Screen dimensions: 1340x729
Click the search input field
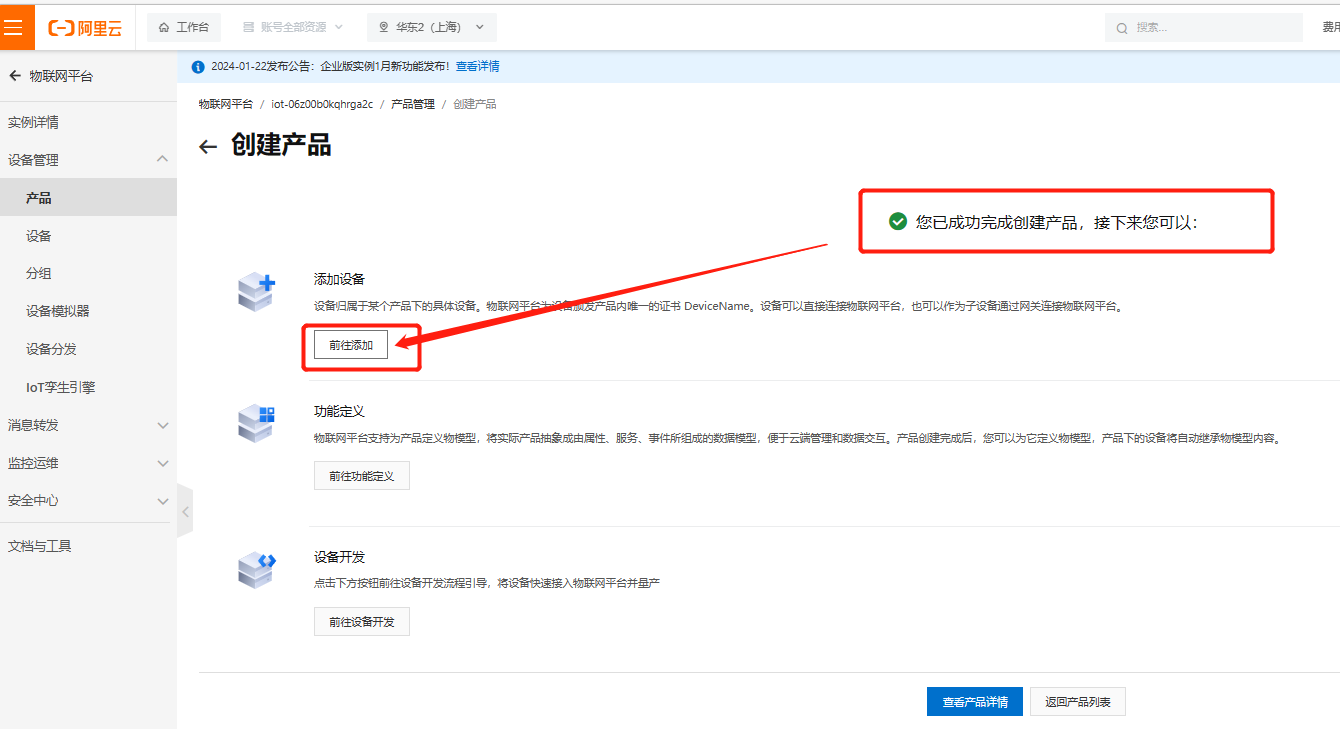pos(1212,28)
